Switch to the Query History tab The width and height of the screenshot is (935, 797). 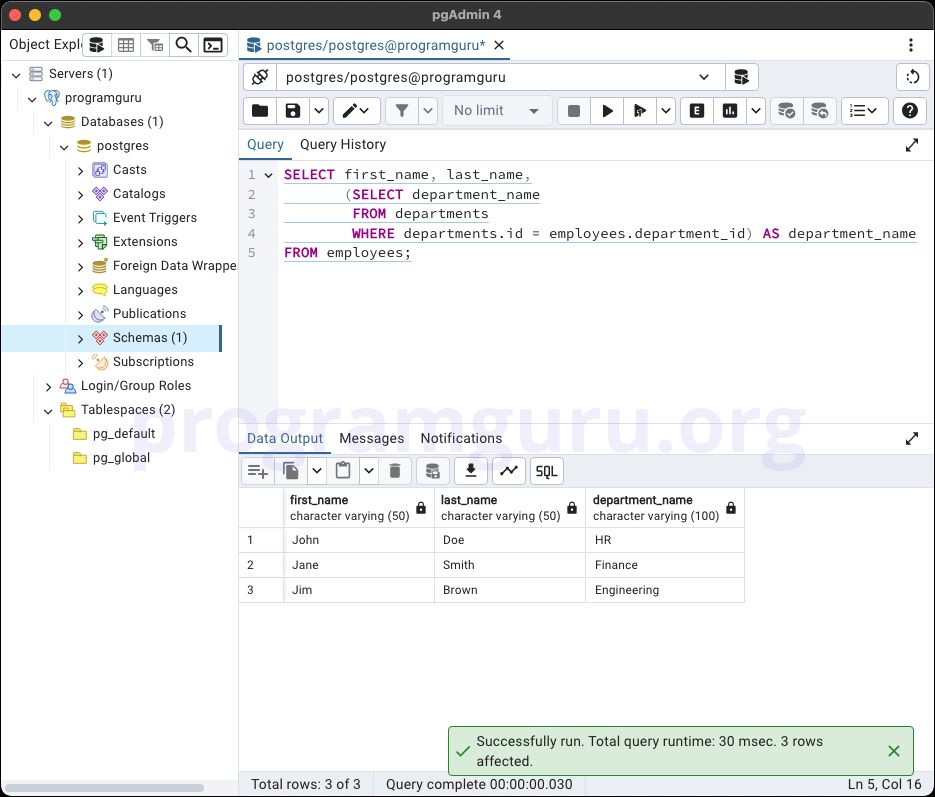point(343,144)
